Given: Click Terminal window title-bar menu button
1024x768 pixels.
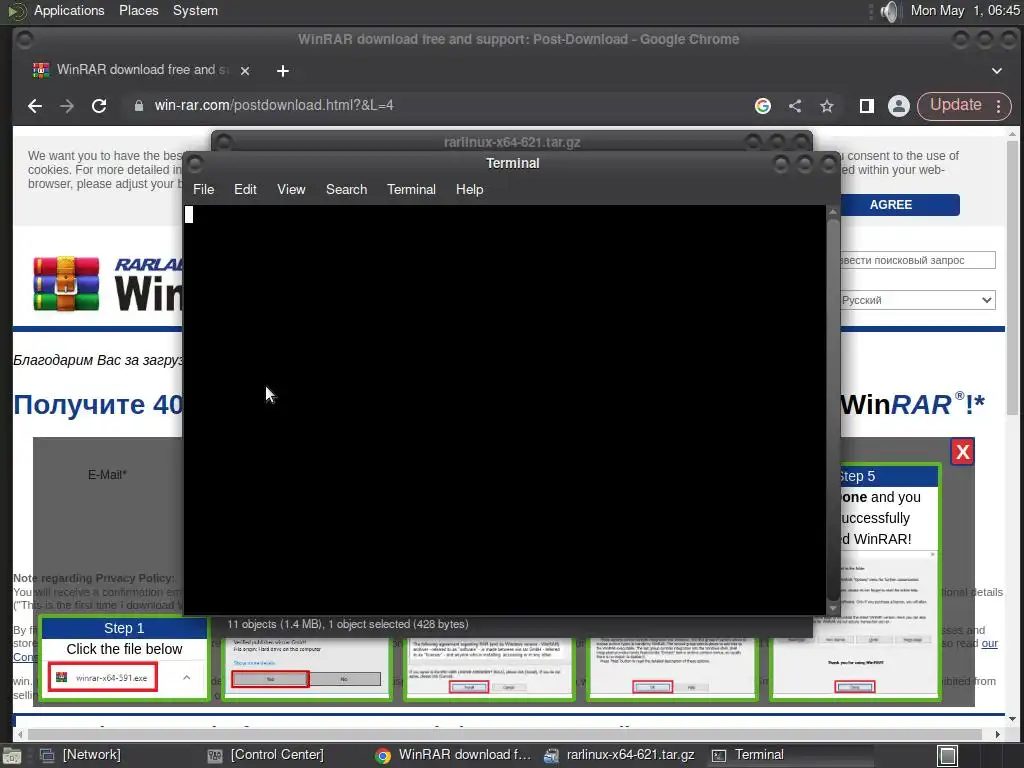Looking at the screenshot, I should click(x=195, y=165).
